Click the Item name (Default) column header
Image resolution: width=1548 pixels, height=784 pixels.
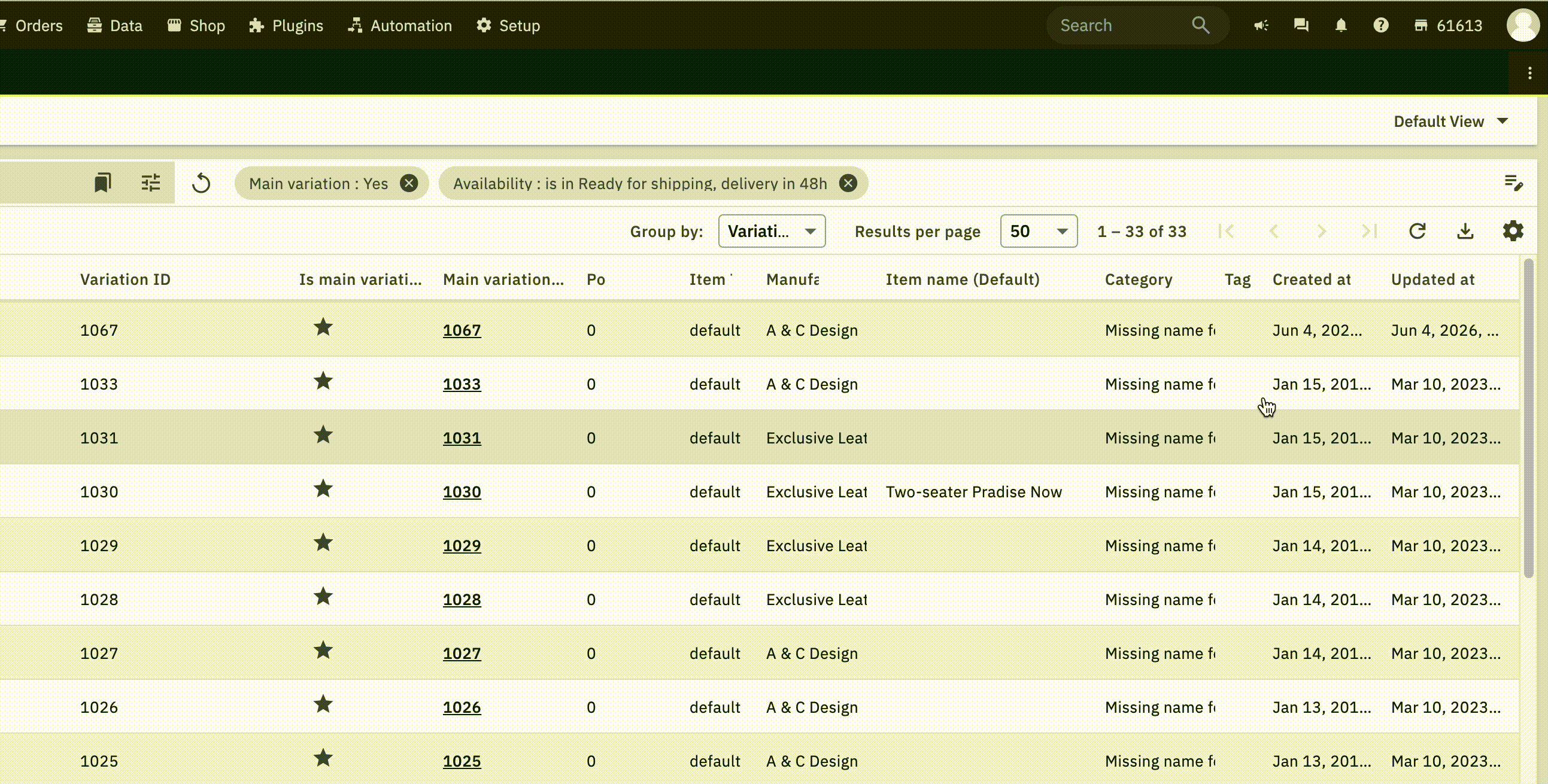[x=962, y=279]
